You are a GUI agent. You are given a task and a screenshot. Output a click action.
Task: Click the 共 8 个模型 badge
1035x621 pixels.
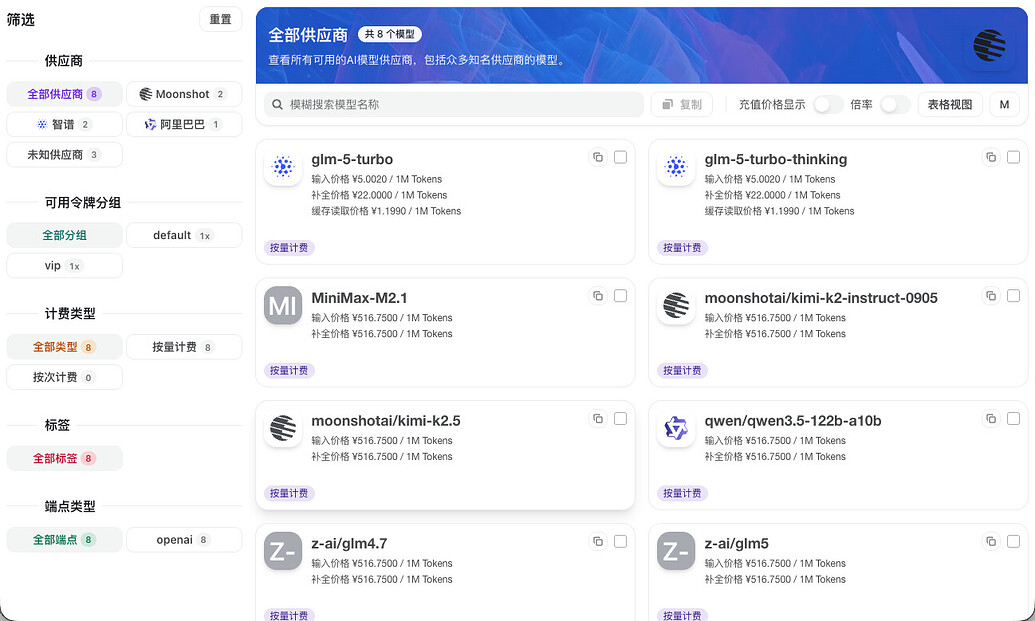pyautogui.click(x=389, y=34)
